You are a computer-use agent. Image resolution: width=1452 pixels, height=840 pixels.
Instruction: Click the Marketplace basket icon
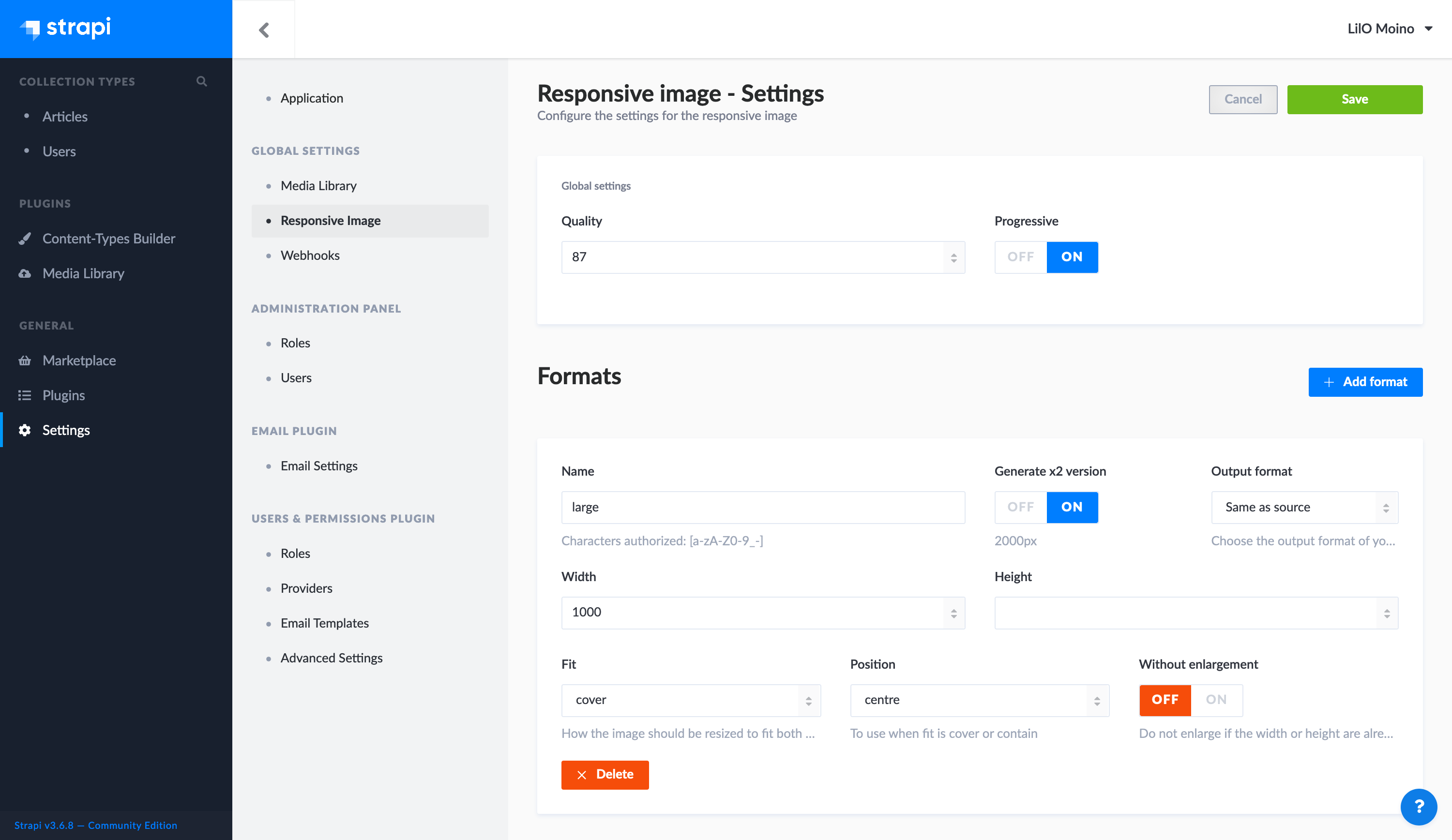coord(25,360)
